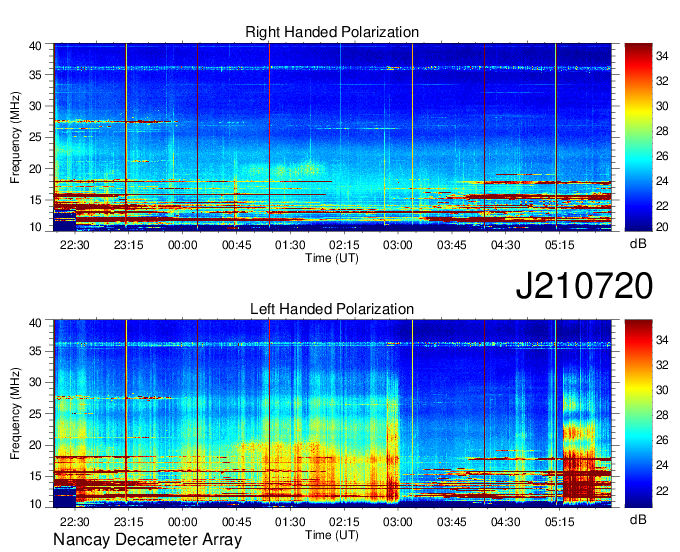Click the 34 dB label on the top colorbar
680x552 pixels.
pyautogui.click(x=662, y=56)
